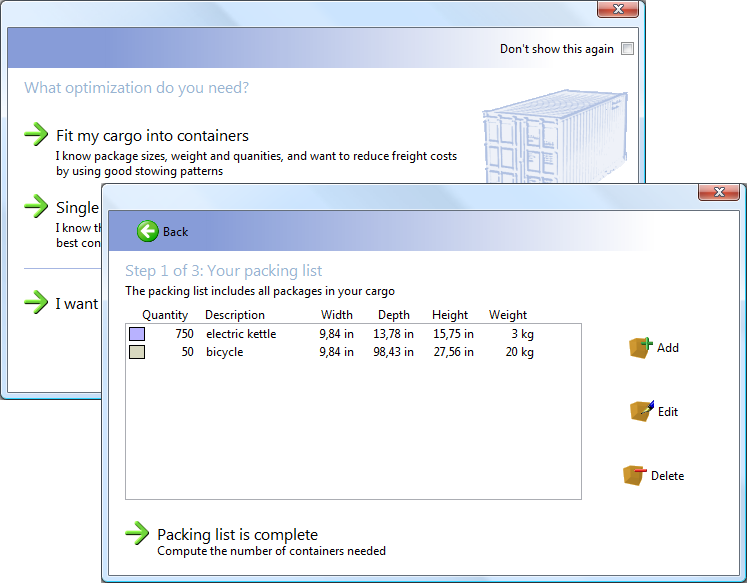Click the Delete button label

(x=667, y=476)
